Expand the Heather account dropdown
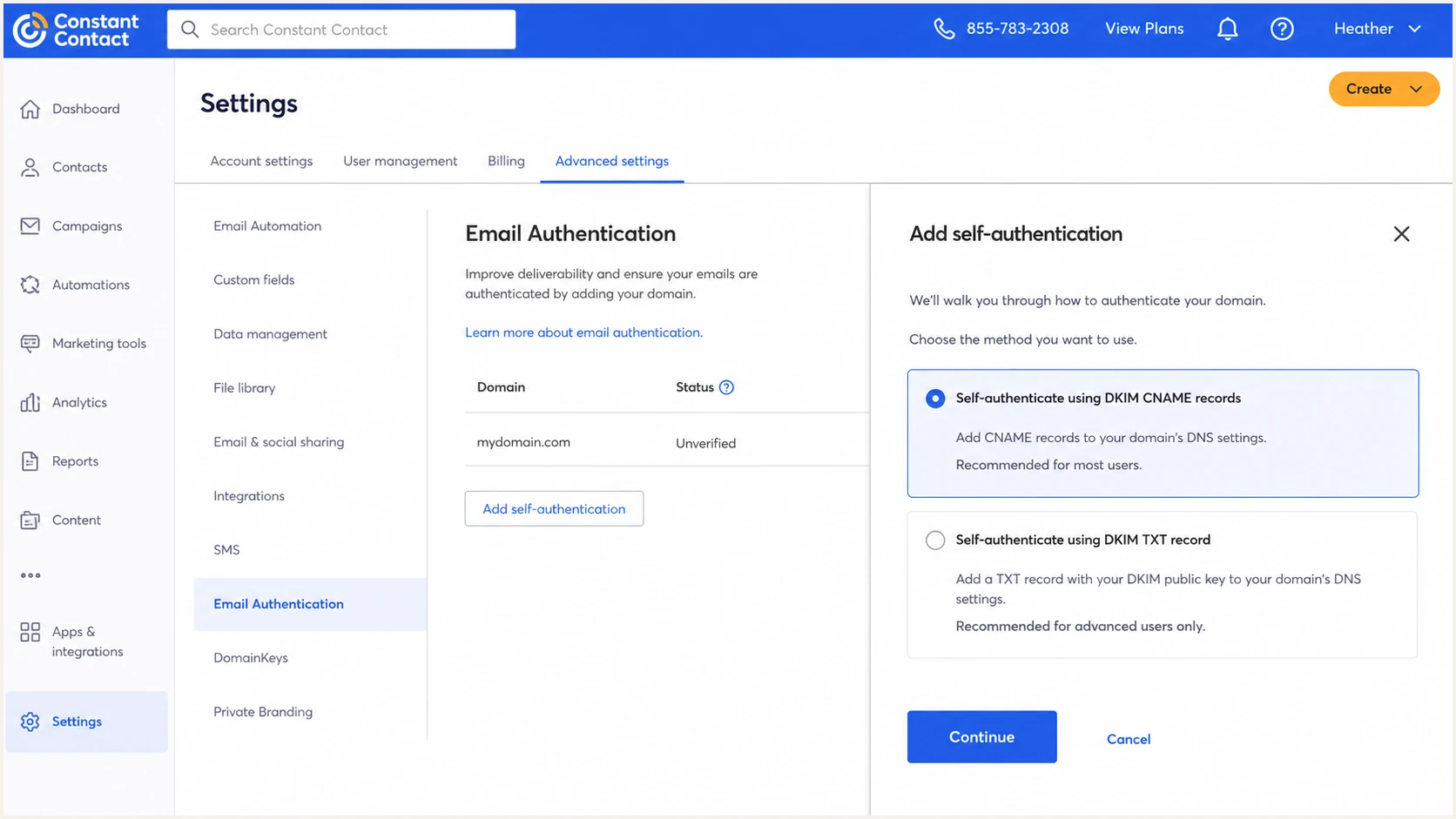 1378,29
